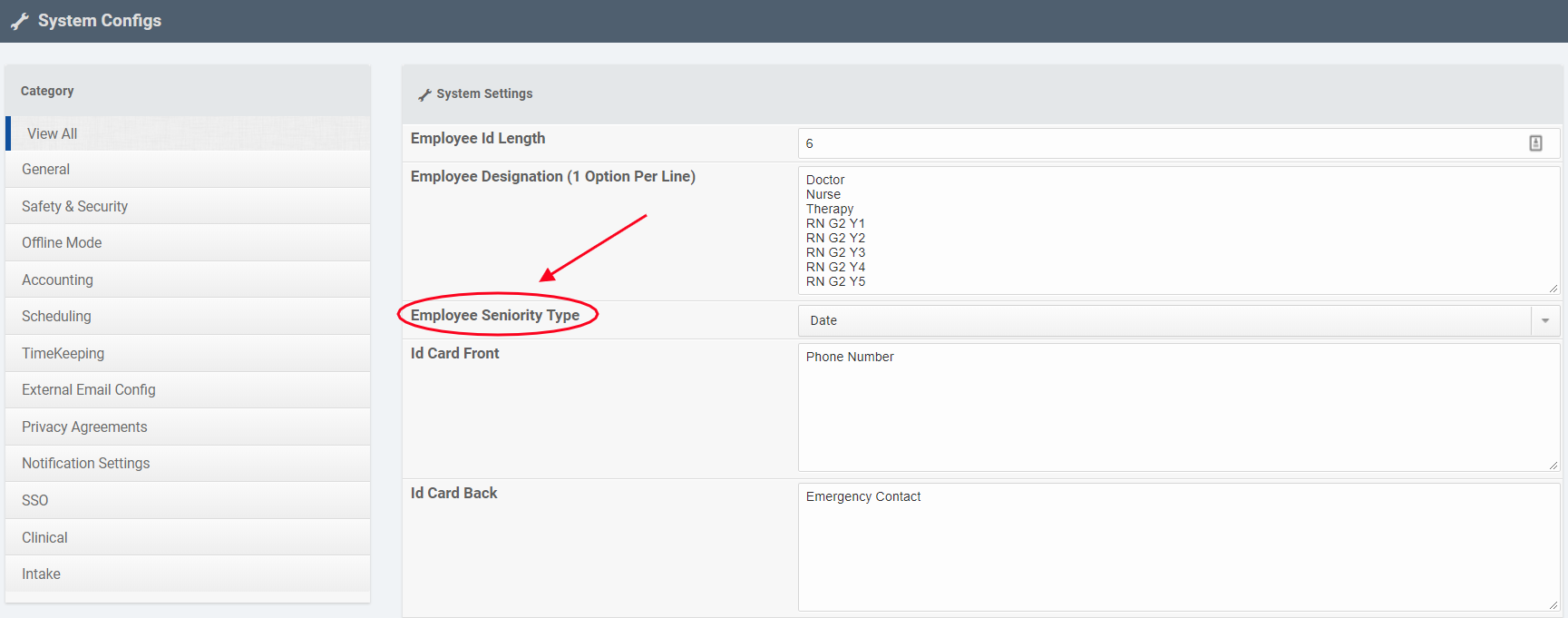Open the General category
The height and width of the screenshot is (618, 1568).
[x=46, y=170]
